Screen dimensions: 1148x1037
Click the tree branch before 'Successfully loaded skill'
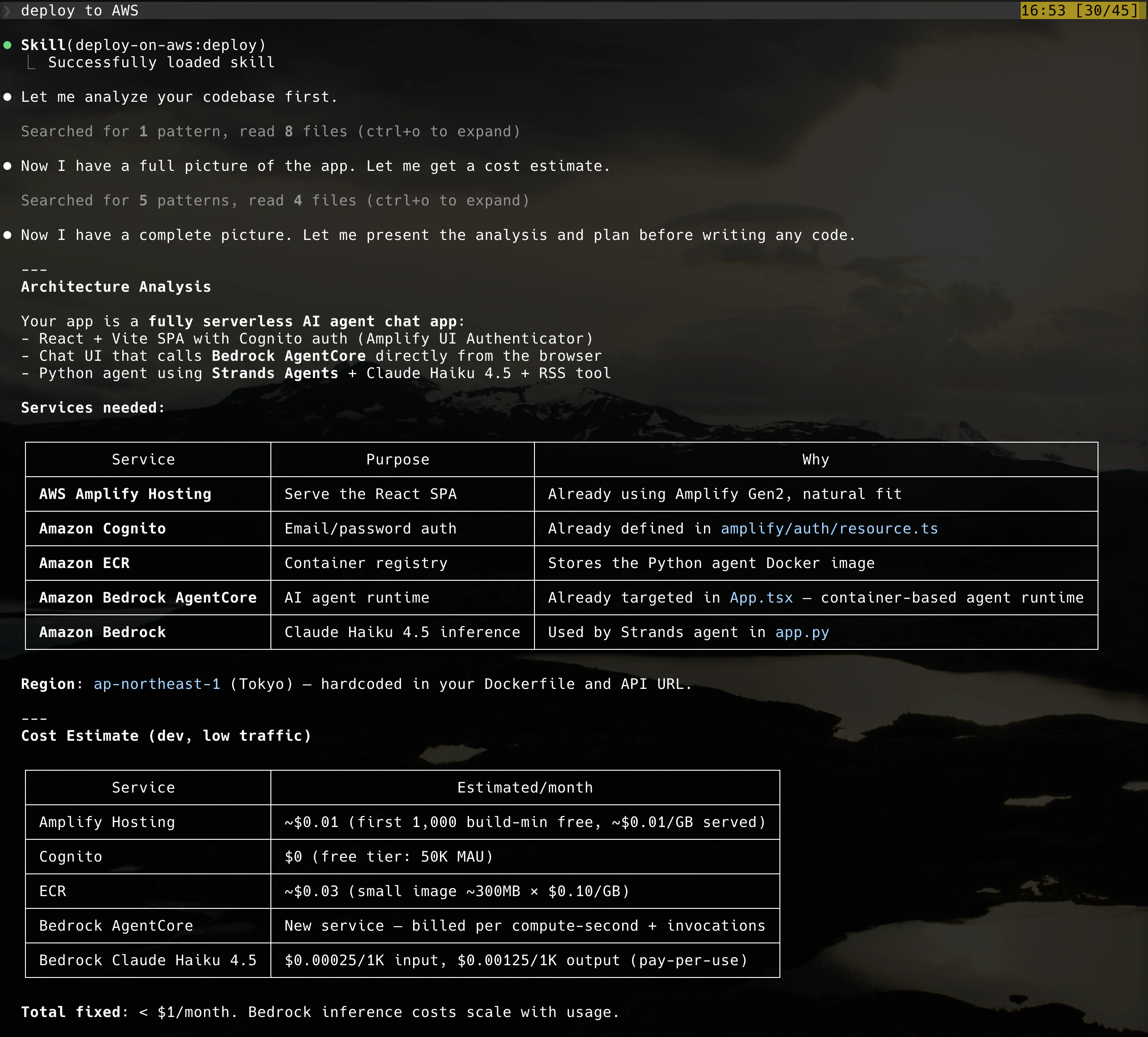(x=31, y=62)
